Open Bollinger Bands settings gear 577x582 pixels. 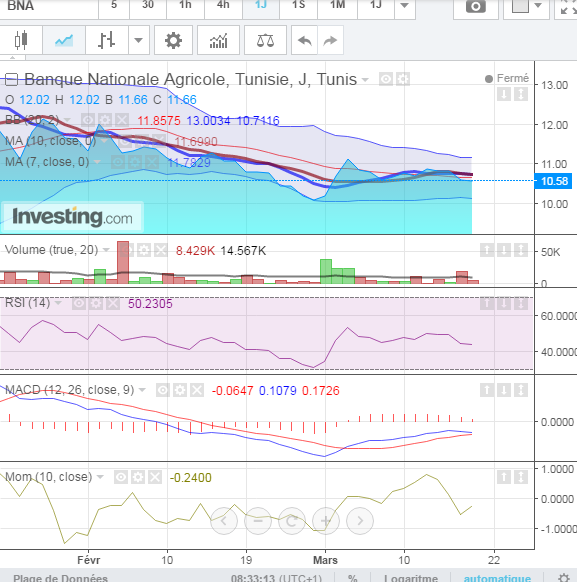pyautogui.click(x=105, y=120)
